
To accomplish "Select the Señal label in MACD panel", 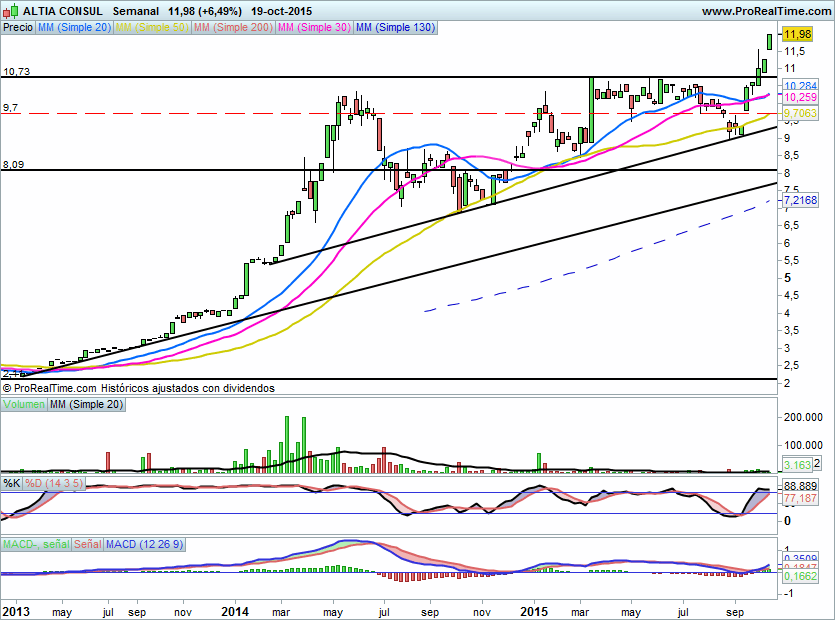I will [x=87, y=544].
